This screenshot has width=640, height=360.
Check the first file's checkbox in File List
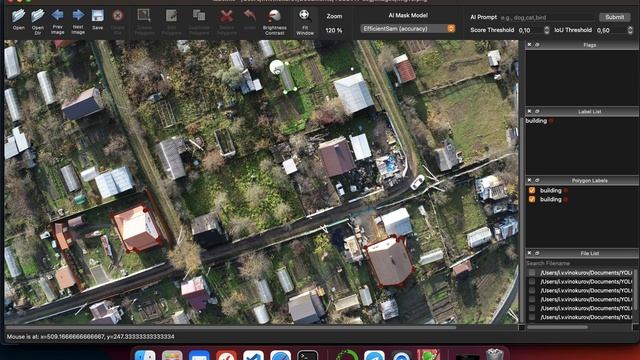pyautogui.click(x=532, y=272)
